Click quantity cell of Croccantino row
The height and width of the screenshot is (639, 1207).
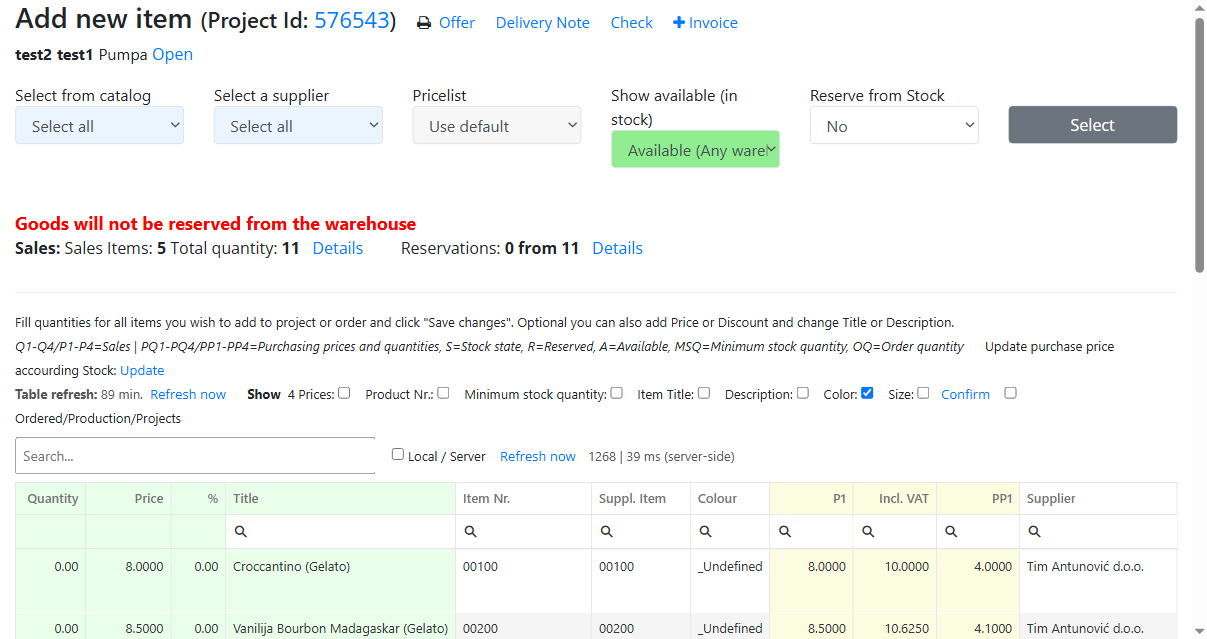pos(51,580)
